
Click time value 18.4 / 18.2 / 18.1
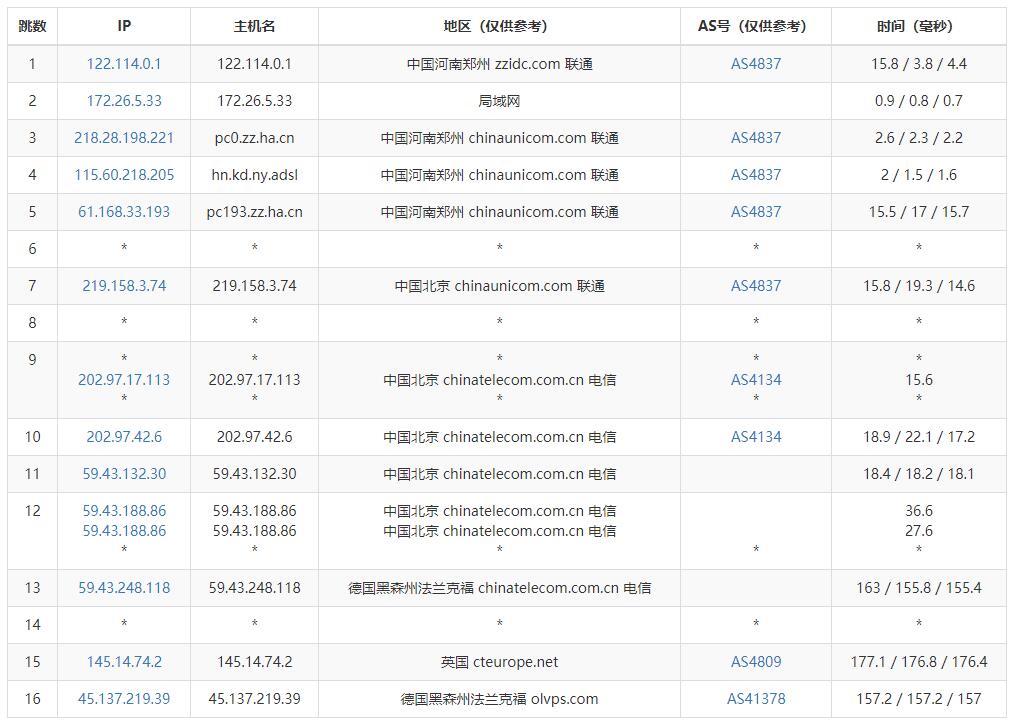click(918, 474)
